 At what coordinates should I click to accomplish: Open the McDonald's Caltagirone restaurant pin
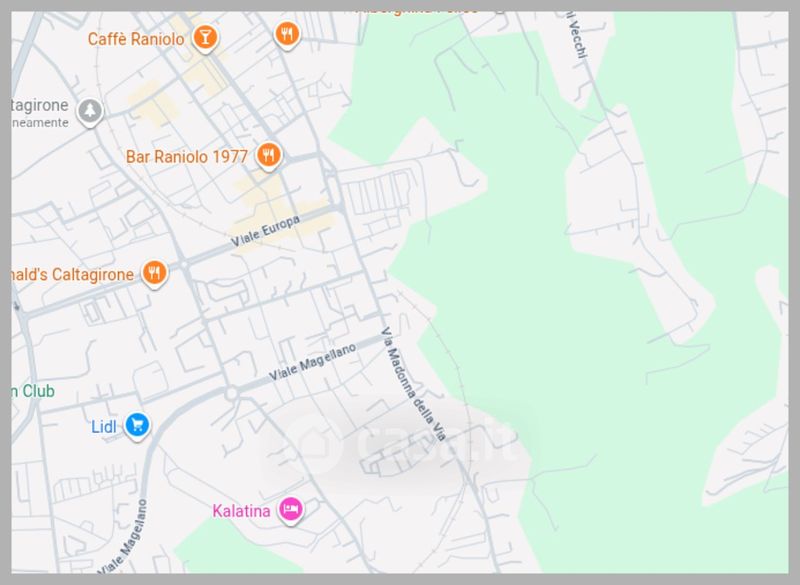pyautogui.click(x=153, y=272)
